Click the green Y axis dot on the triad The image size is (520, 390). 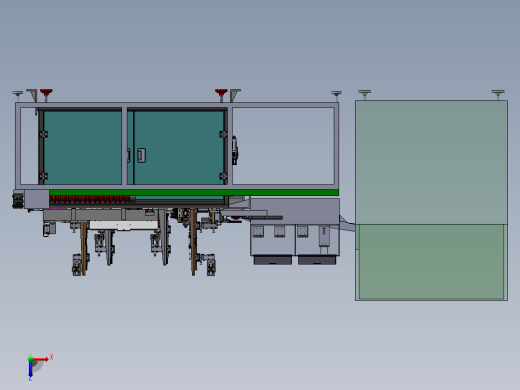tap(30, 359)
